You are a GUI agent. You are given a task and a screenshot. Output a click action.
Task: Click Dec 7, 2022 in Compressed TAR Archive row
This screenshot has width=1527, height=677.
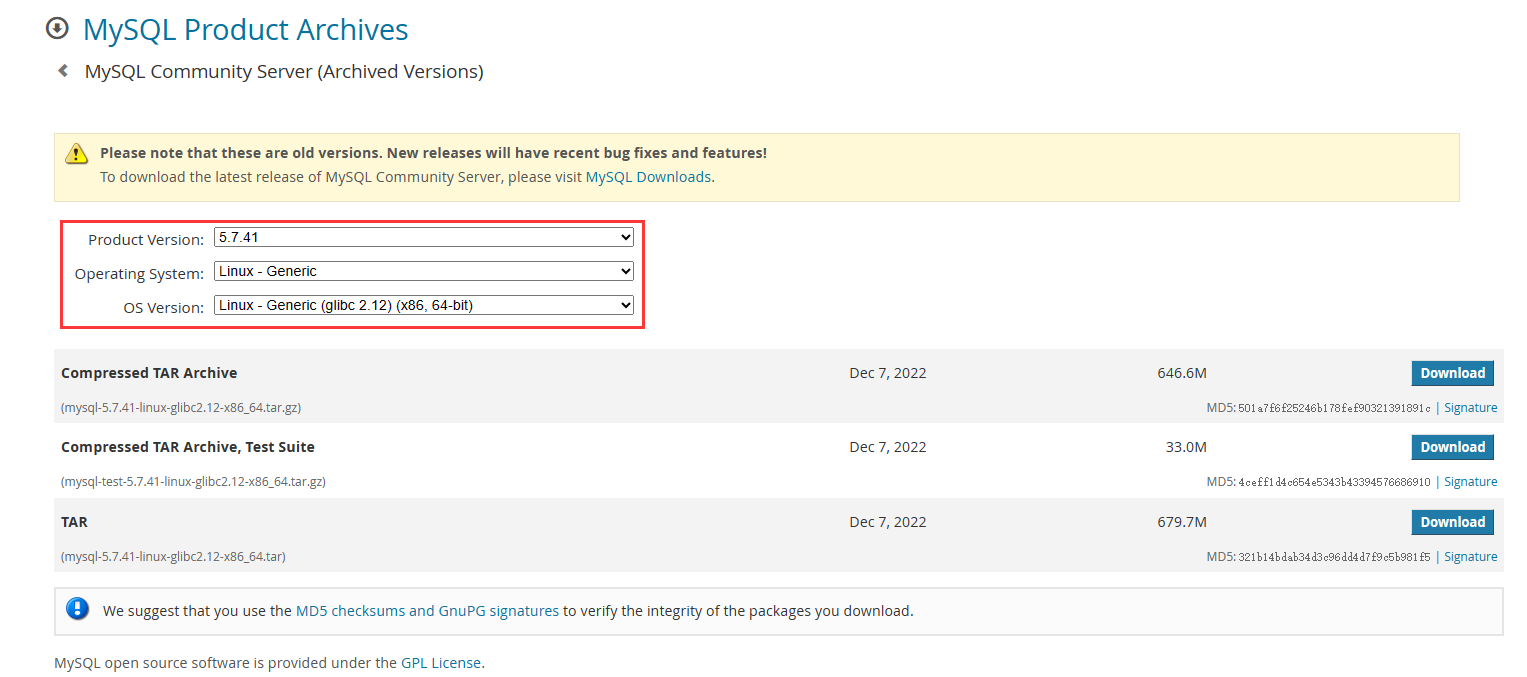click(x=888, y=373)
